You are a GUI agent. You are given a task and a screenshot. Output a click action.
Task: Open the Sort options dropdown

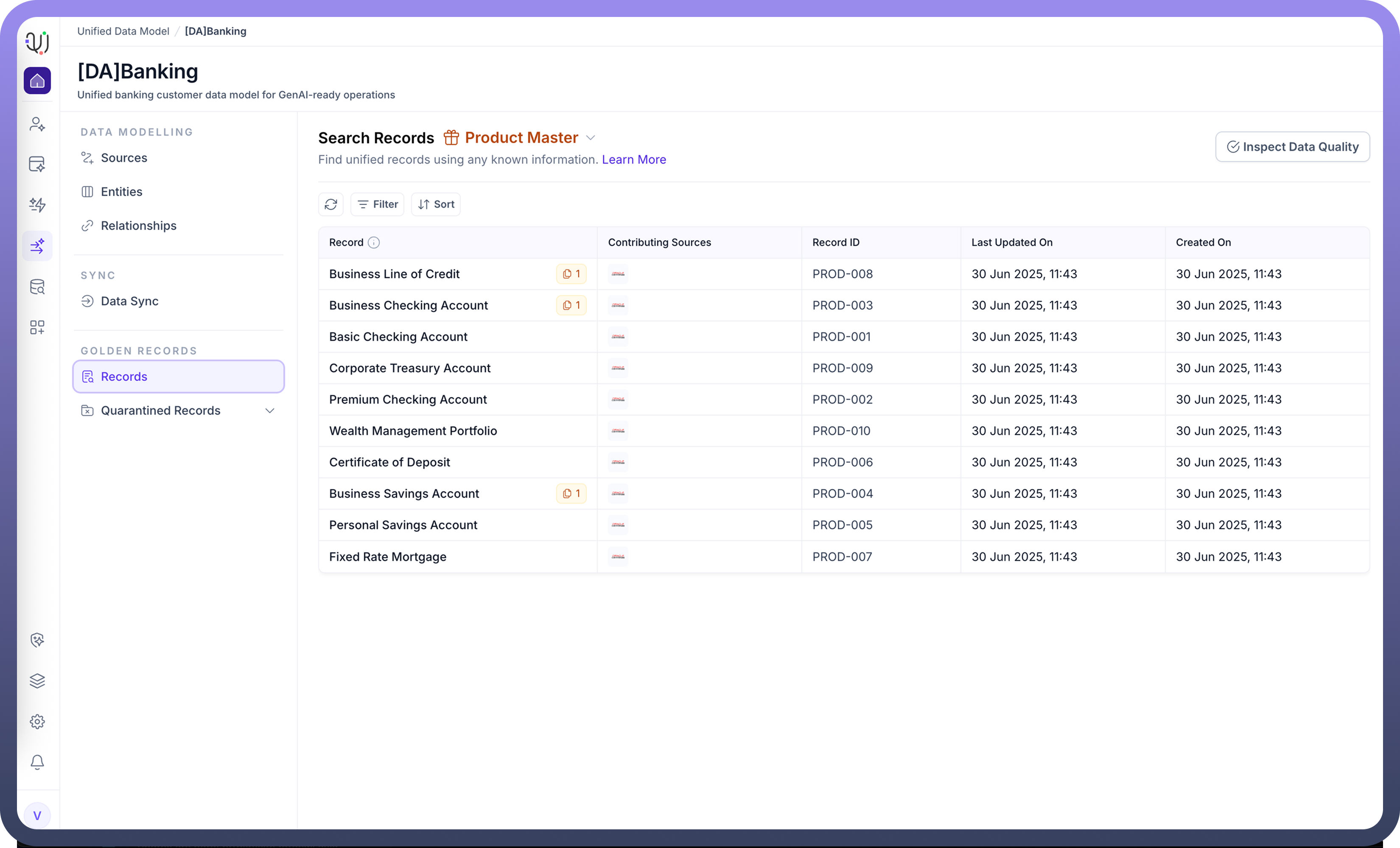436,204
